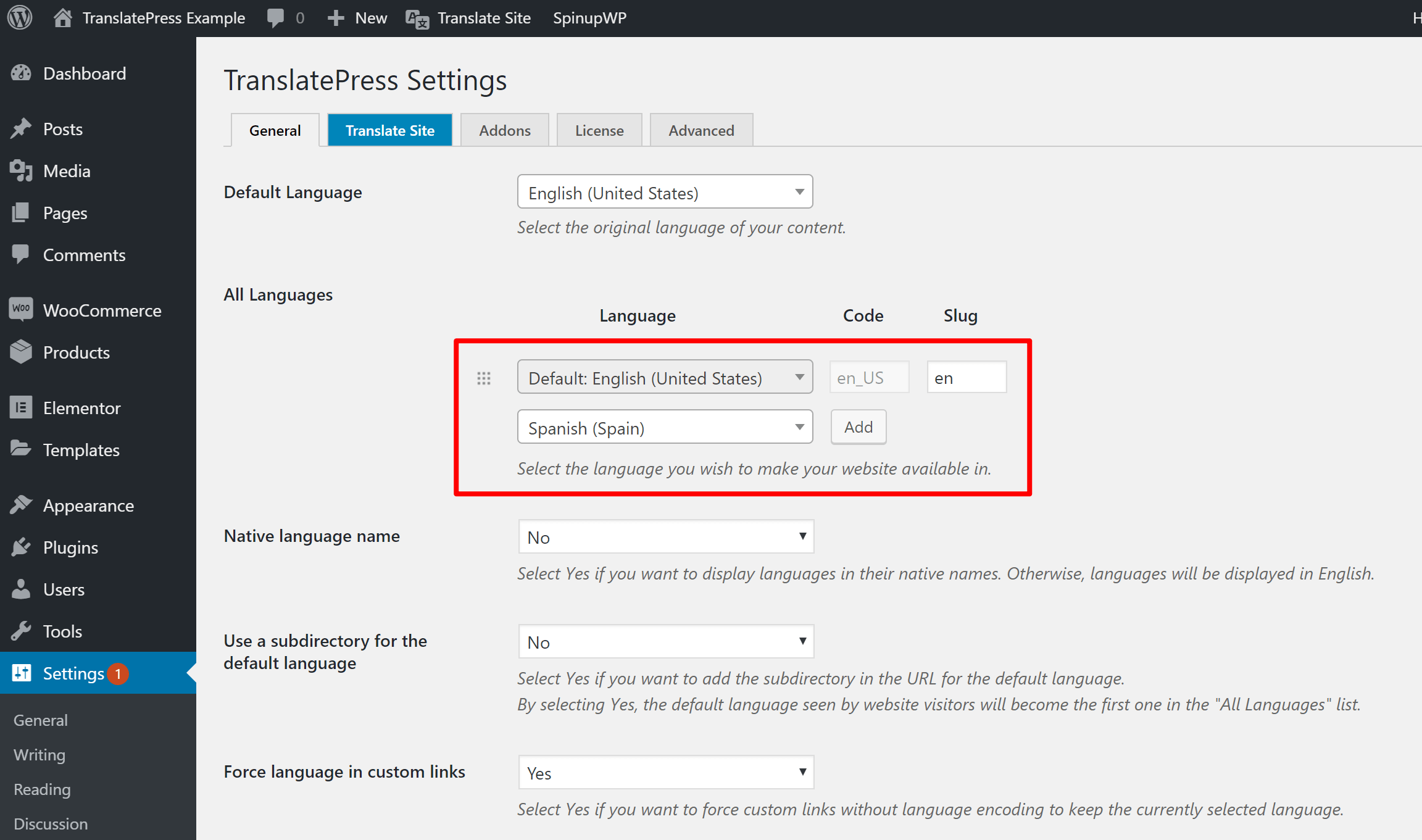Image resolution: width=1422 pixels, height=840 pixels.
Task: Click the Add language button
Action: click(859, 427)
